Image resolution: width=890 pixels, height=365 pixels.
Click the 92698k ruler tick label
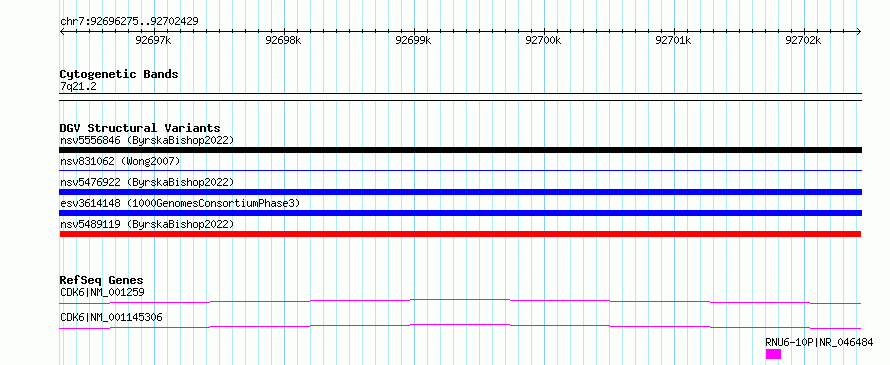[284, 40]
